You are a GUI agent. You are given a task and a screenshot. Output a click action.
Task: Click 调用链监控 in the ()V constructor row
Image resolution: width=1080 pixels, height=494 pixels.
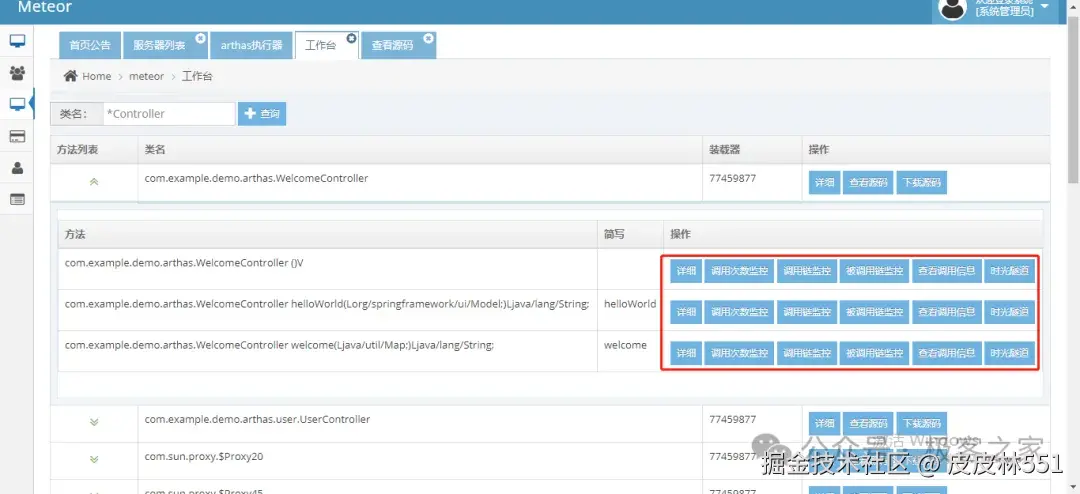807,271
